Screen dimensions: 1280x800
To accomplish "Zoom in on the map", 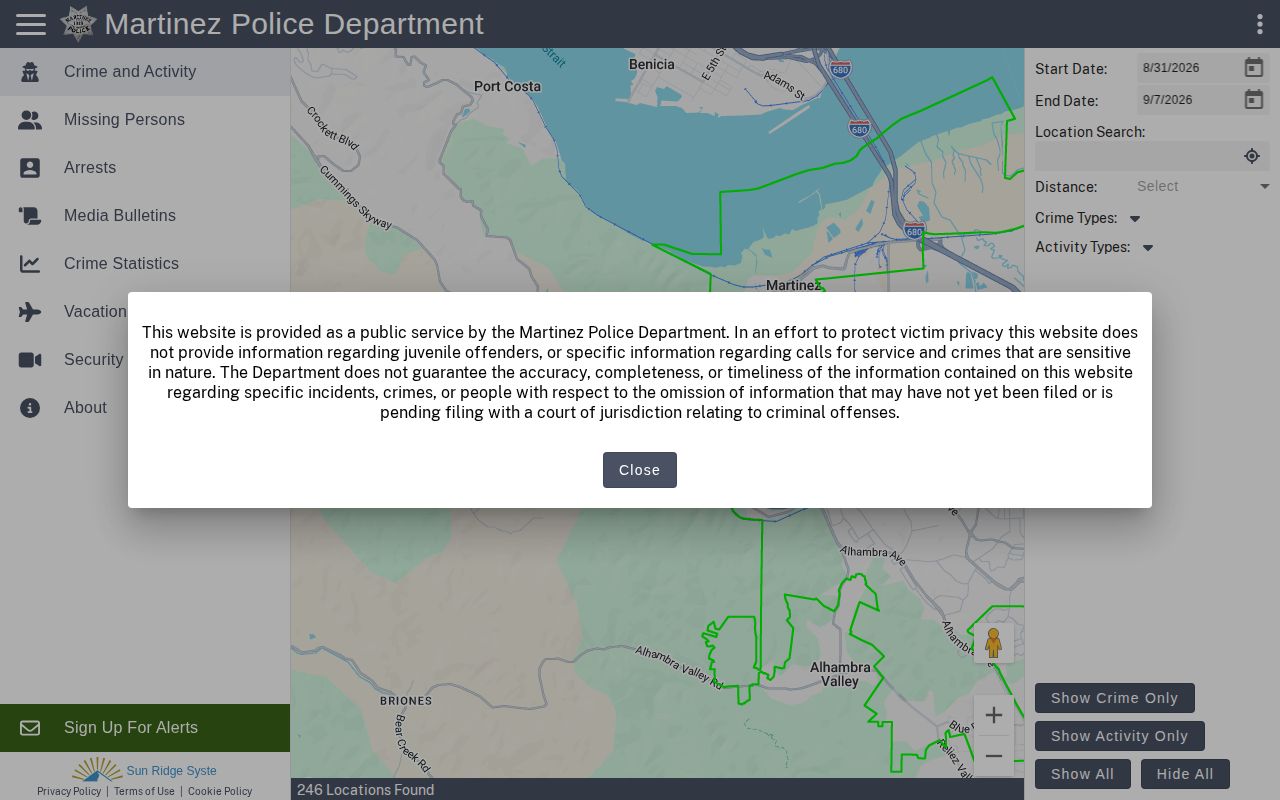I will point(993,715).
